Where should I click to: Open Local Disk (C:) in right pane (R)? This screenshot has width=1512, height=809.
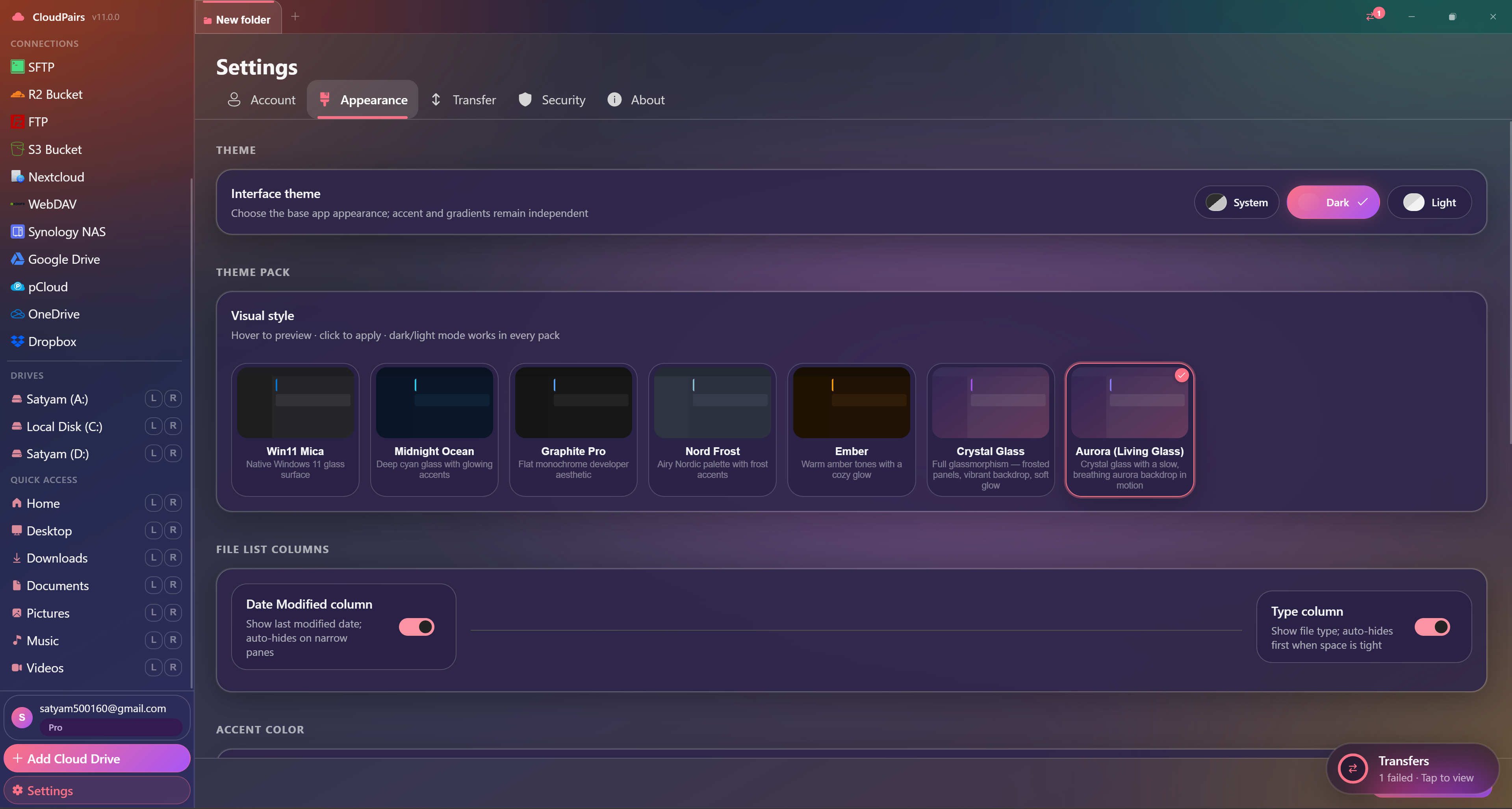pos(173,426)
